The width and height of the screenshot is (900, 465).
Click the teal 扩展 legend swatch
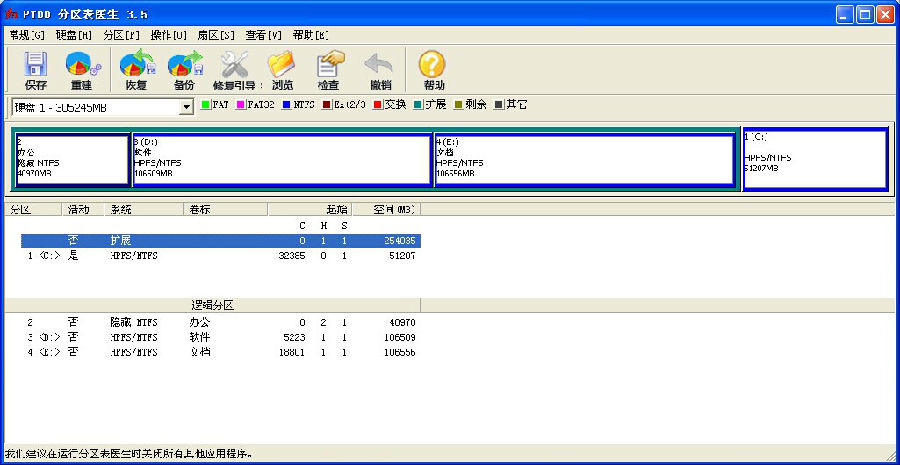[x=418, y=105]
